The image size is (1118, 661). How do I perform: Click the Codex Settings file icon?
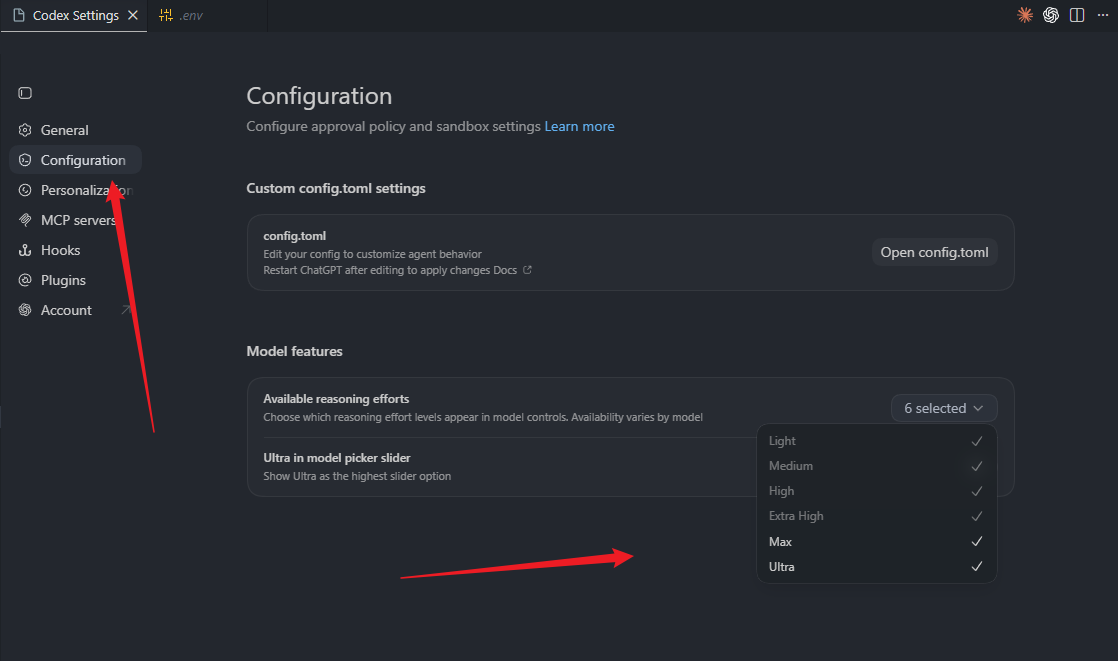[19, 15]
